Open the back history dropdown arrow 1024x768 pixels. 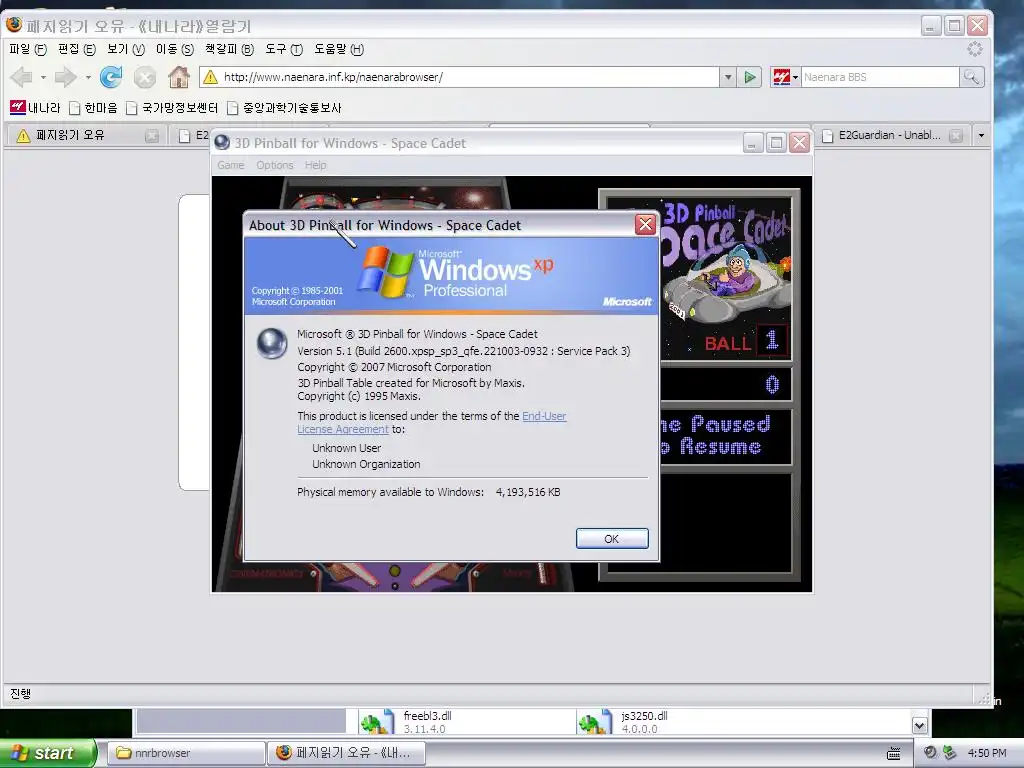coord(43,77)
